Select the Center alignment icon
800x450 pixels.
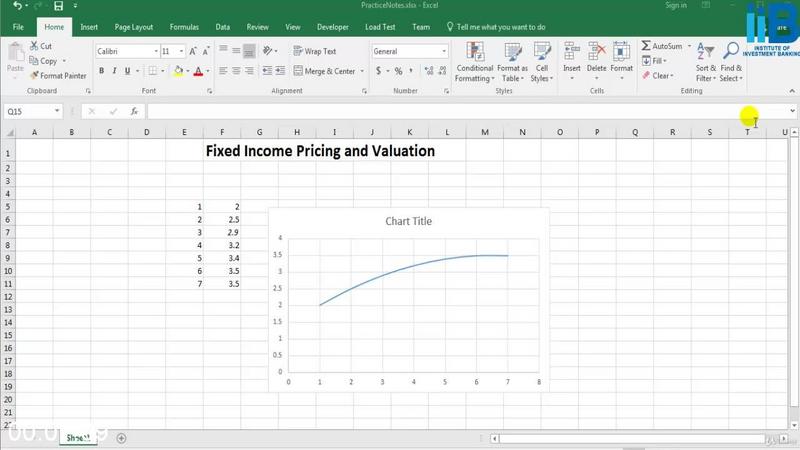(236, 71)
